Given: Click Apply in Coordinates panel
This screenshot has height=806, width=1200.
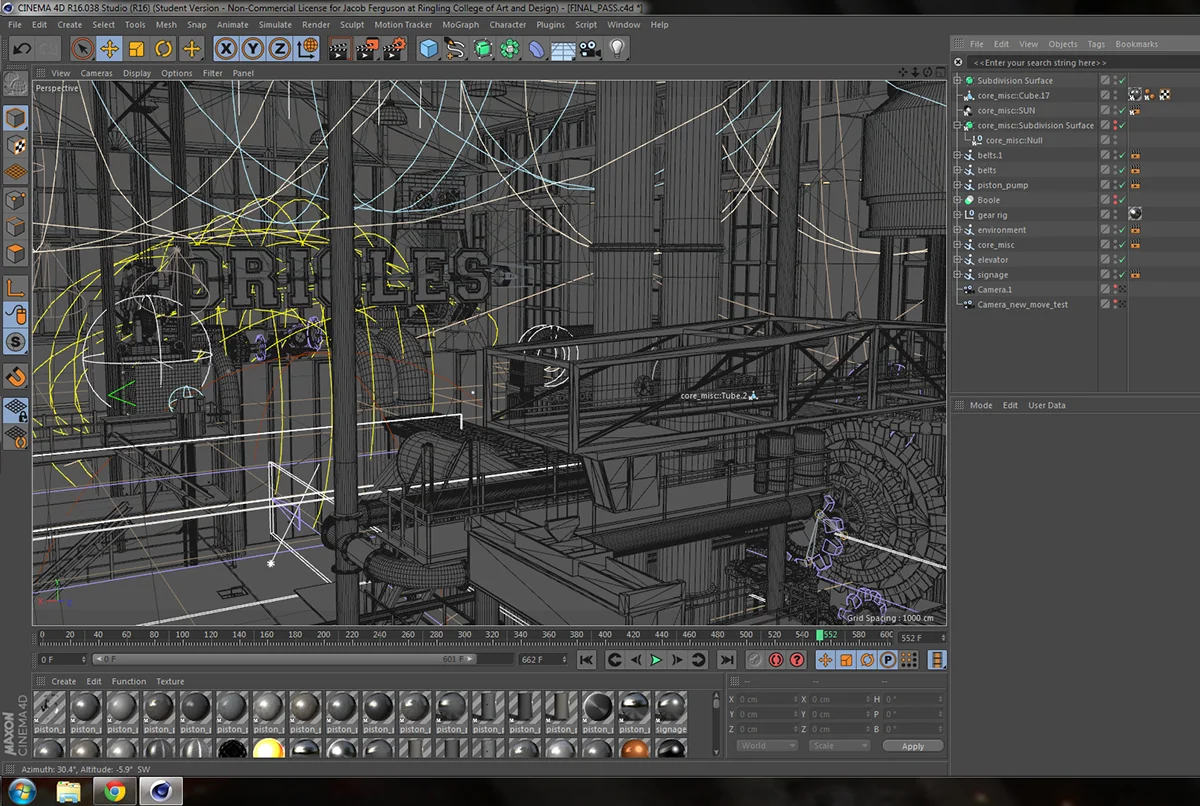Looking at the screenshot, I should (x=913, y=746).
